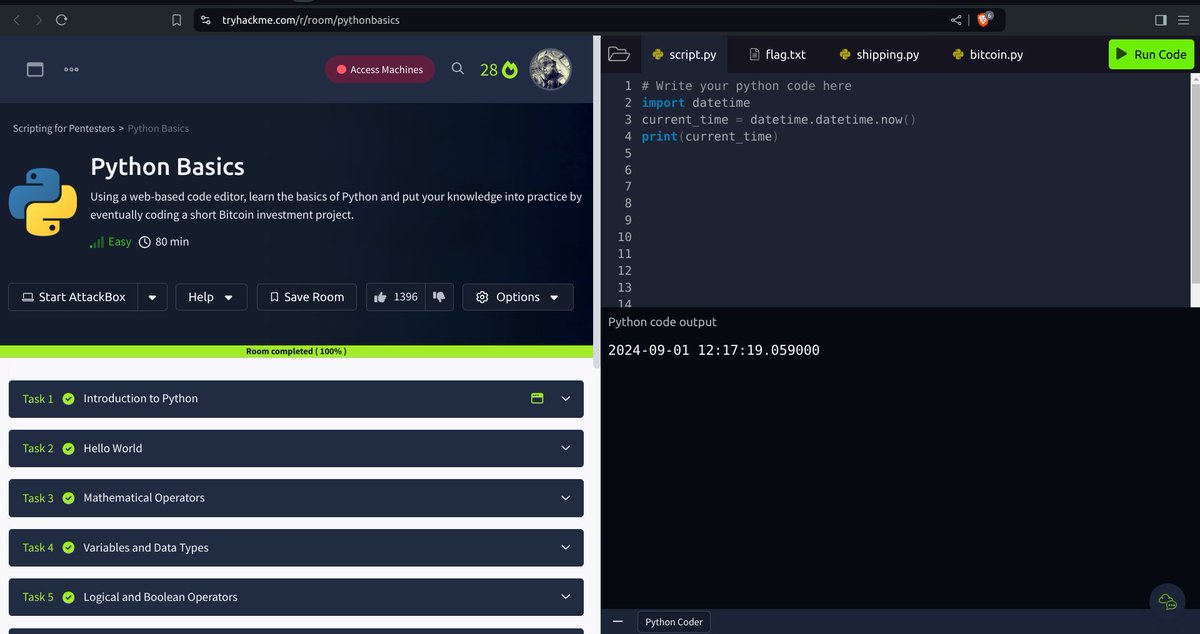Click Task 3 green completed checkmark
The image size is (1200, 634).
[x=69, y=497]
